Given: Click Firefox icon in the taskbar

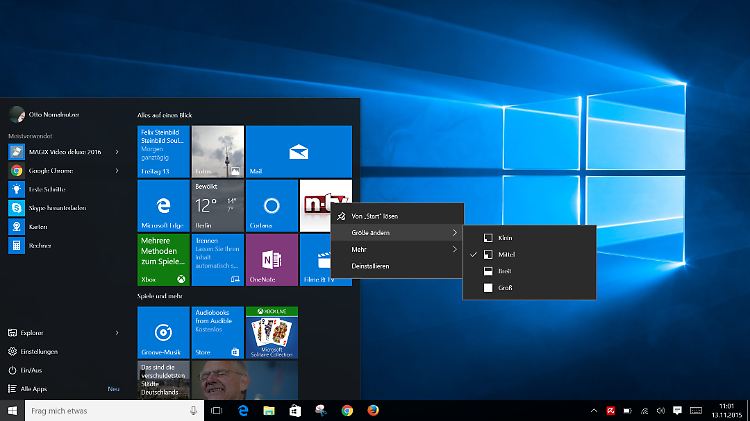Looking at the screenshot, I should coord(373,410).
